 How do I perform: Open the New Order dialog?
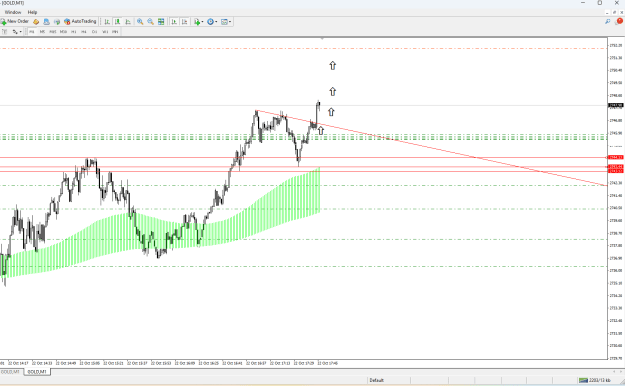coord(15,22)
